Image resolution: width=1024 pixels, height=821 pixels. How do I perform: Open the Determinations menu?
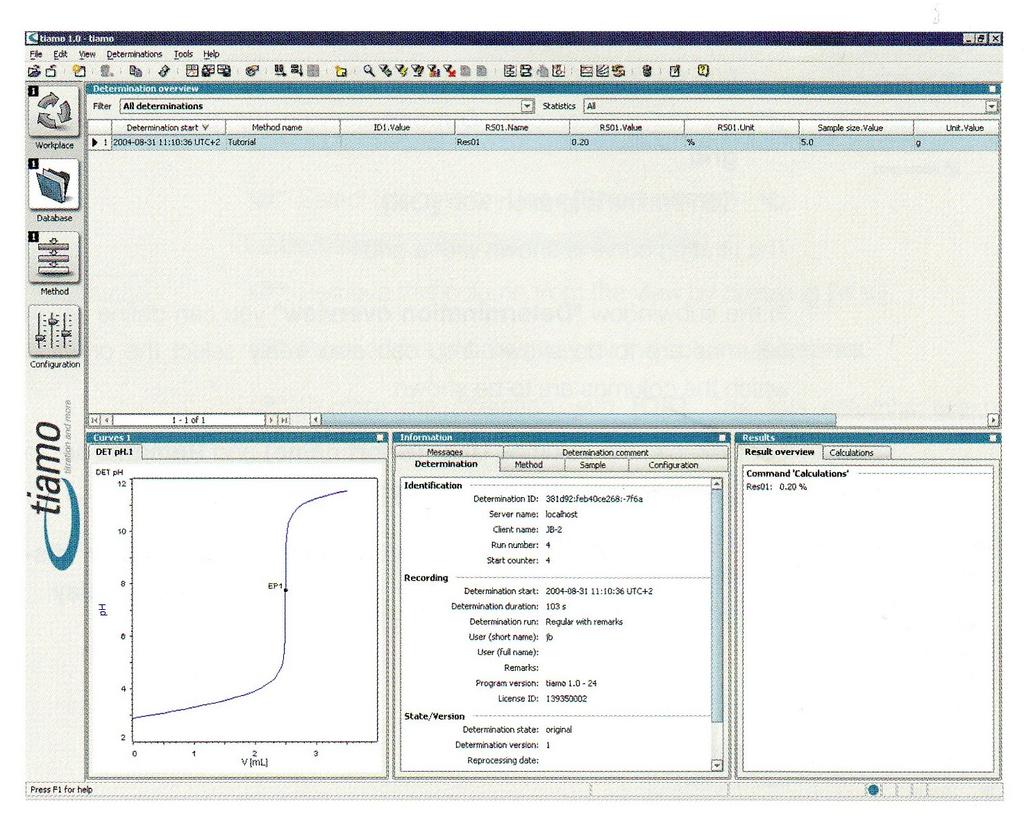pos(135,54)
